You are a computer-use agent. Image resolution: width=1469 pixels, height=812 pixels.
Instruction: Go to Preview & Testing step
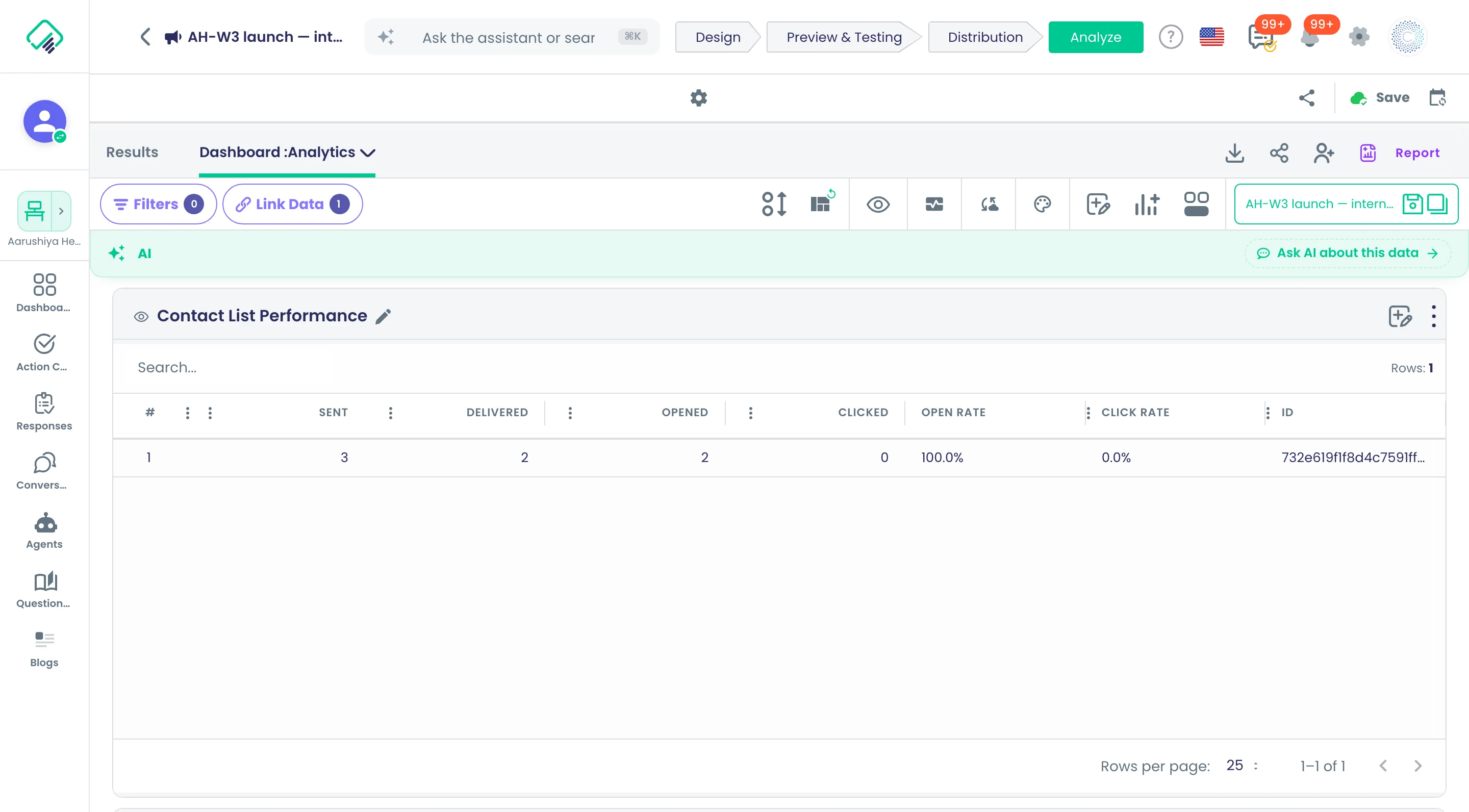(844, 37)
